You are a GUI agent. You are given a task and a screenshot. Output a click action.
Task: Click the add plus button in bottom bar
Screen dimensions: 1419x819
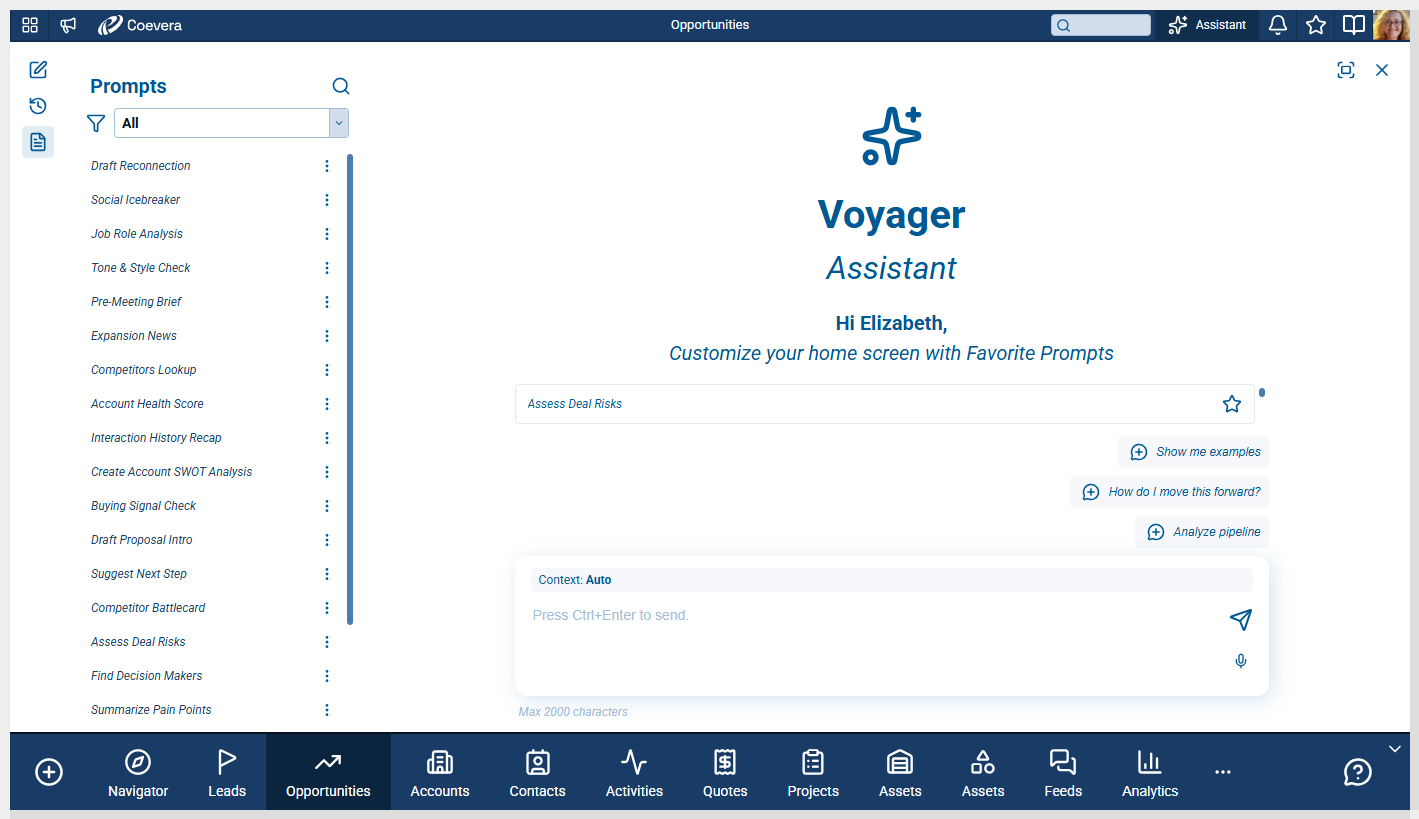49,772
